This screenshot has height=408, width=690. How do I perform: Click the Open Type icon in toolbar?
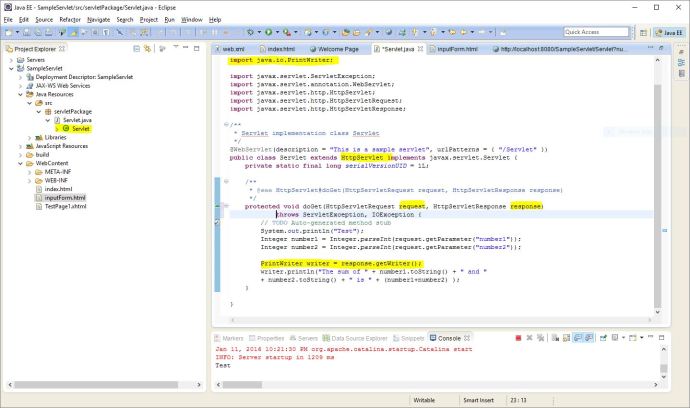[346, 32]
